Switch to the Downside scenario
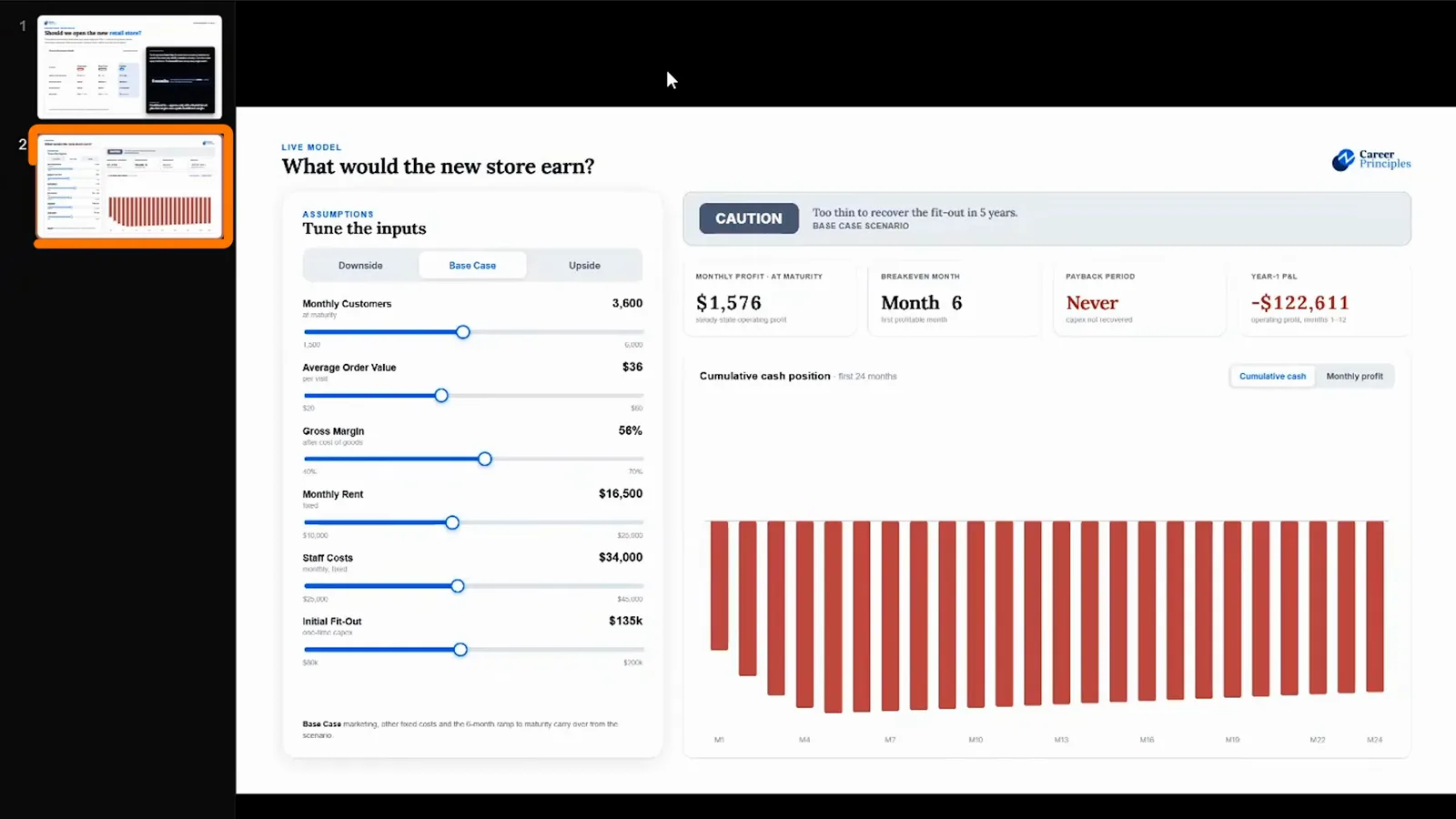 coord(360,266)
